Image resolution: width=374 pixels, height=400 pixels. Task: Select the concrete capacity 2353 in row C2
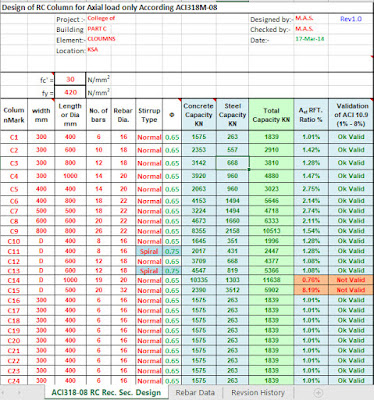199,150
